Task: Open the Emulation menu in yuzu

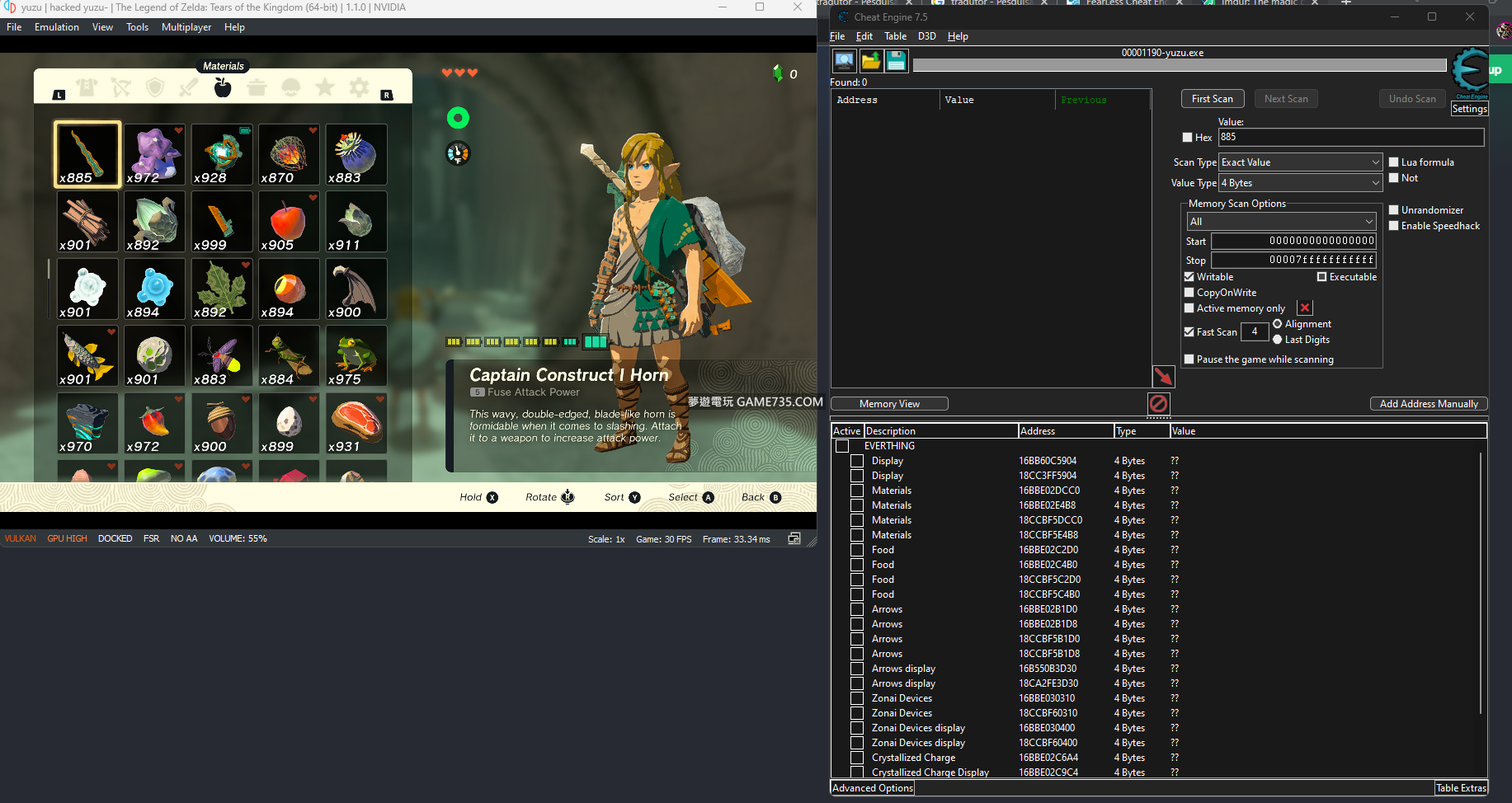Action: point(57,27)
